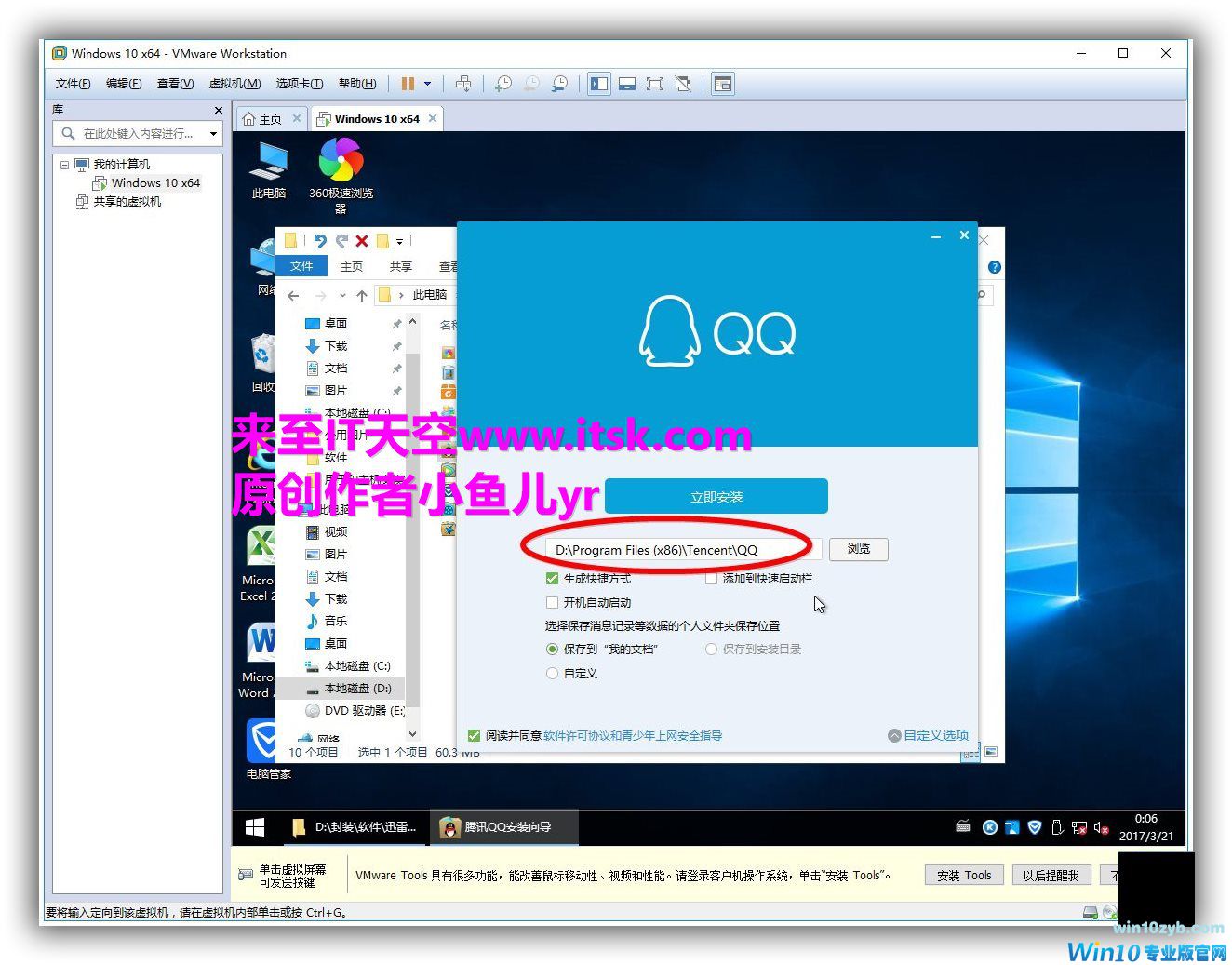Screen dimensions: 1232x965
Task: Switch to the 主页 tab
Action: (x=262, y=119)
